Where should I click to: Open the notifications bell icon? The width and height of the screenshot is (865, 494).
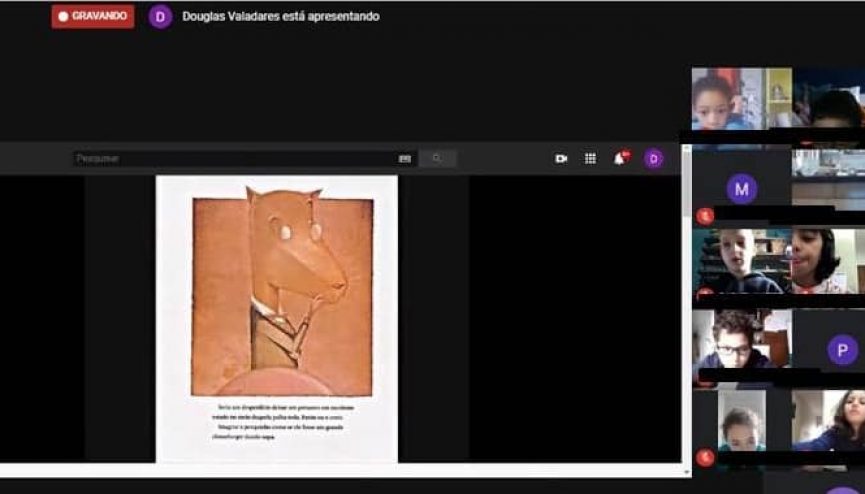coord(621,158)
